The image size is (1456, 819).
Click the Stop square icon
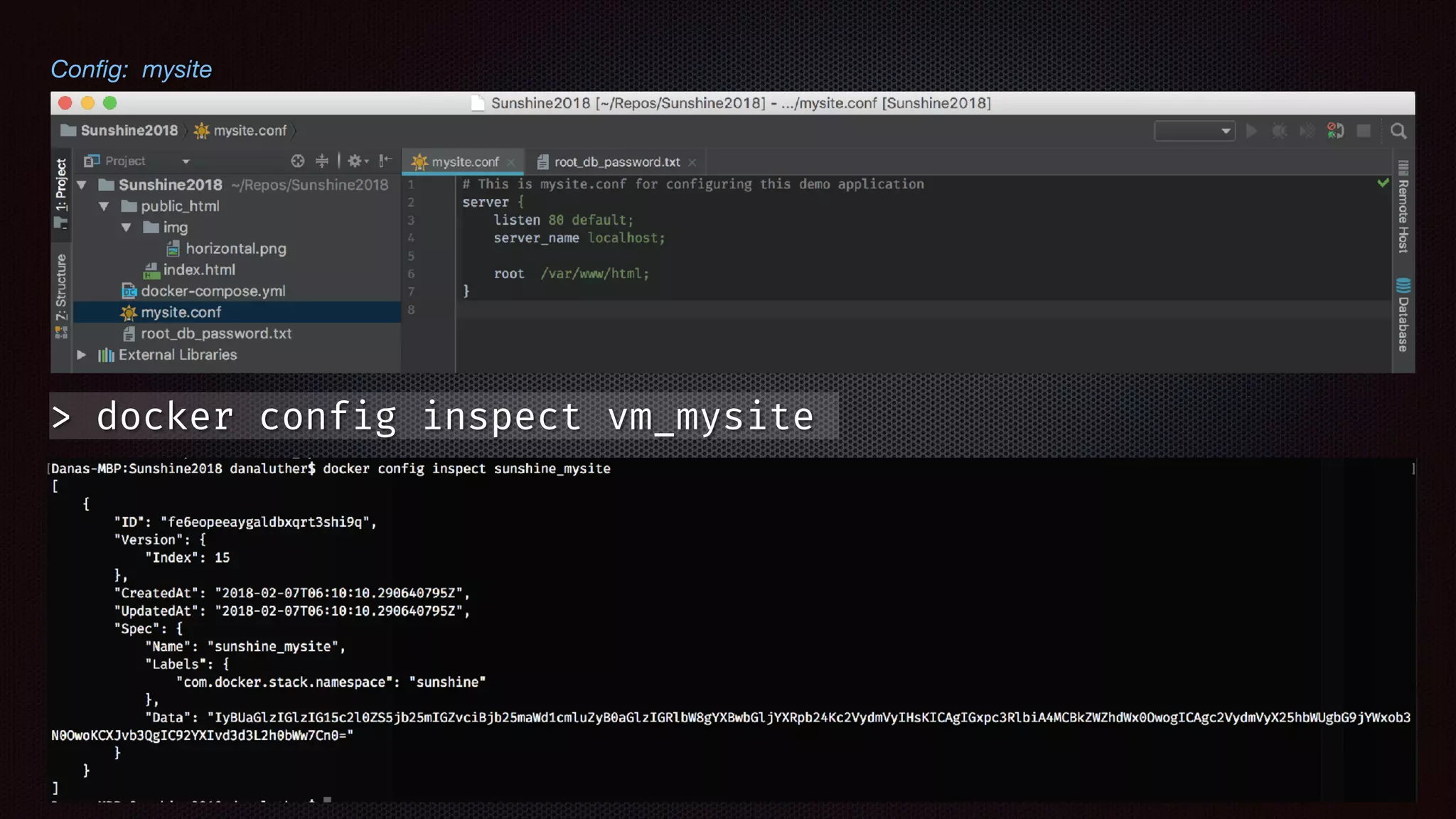click(x=1364, y=131)
